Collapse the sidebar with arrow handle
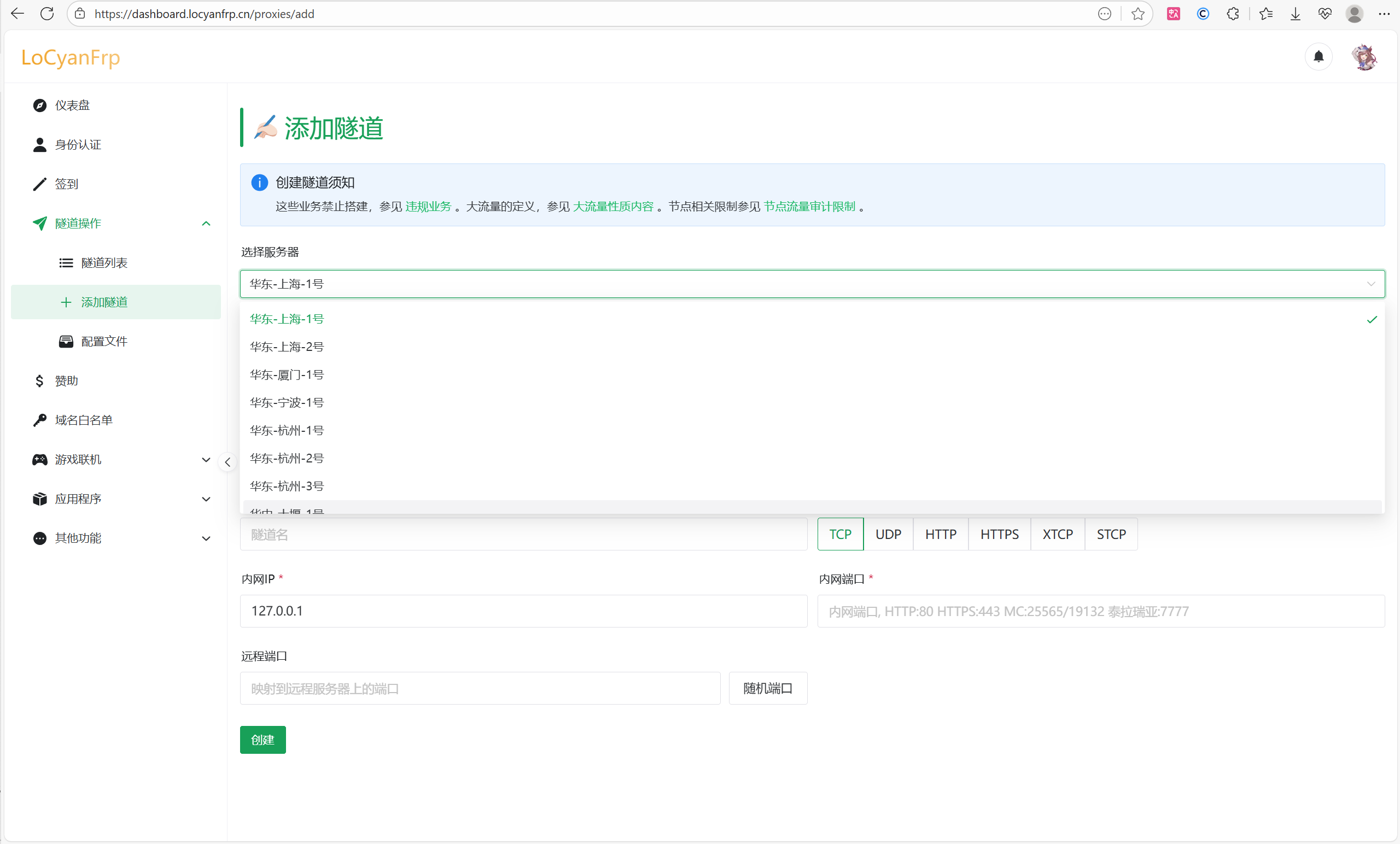Screen dimensions: 1400x844 click(x=227, y=462)
